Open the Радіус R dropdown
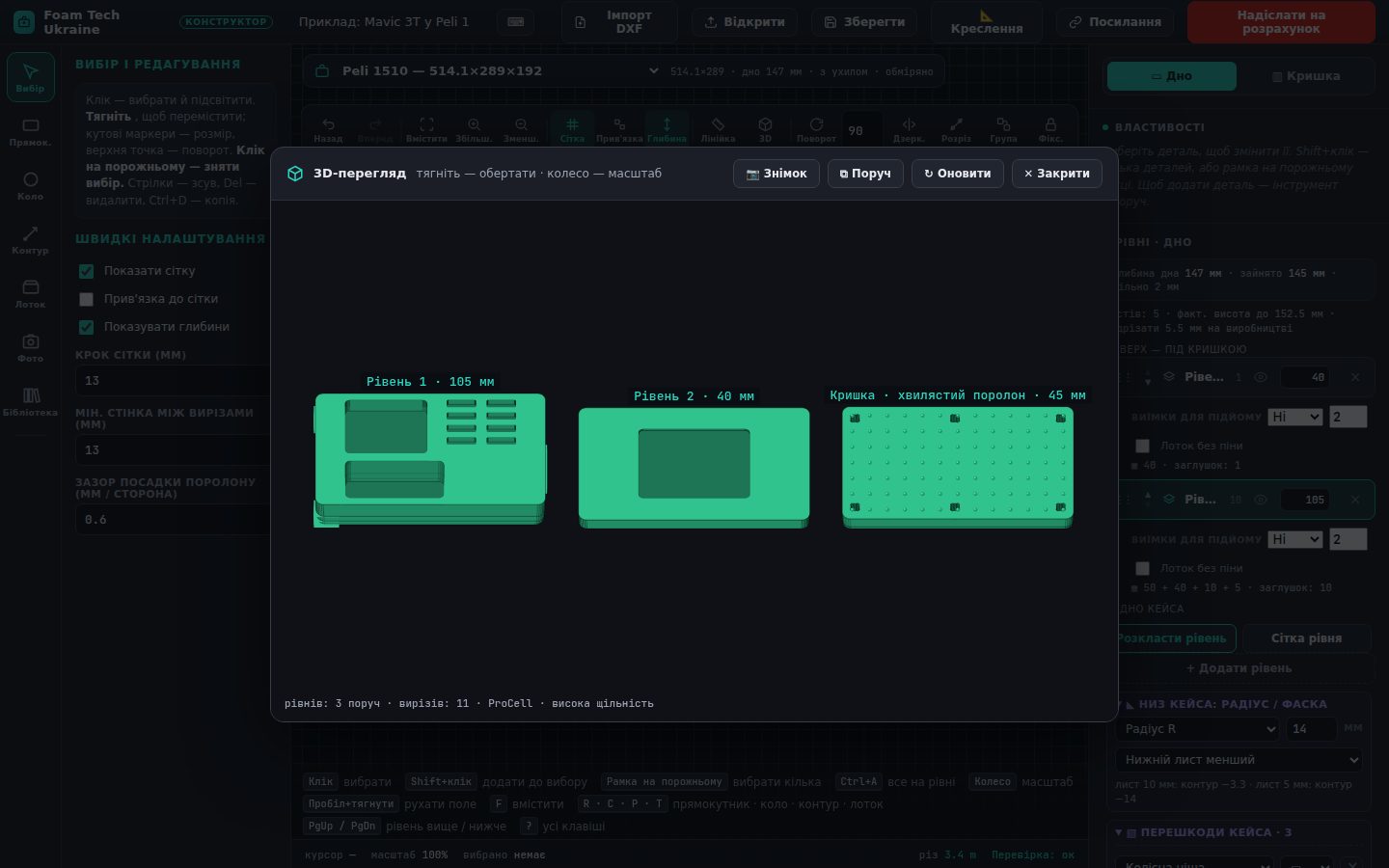Viewport: 1389px width, 868px height. click(x=1197, y=729)
